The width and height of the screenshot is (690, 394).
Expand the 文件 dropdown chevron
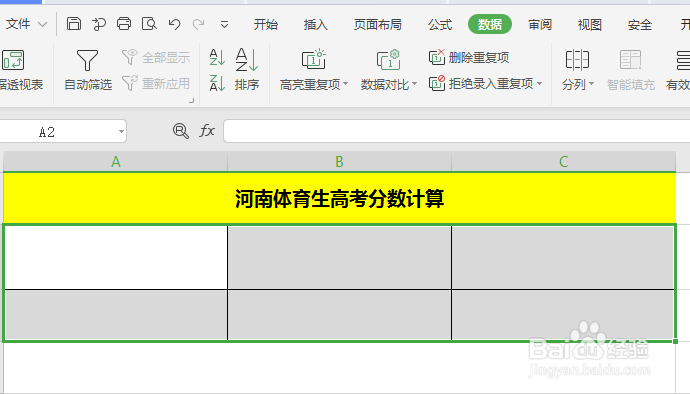43,24
